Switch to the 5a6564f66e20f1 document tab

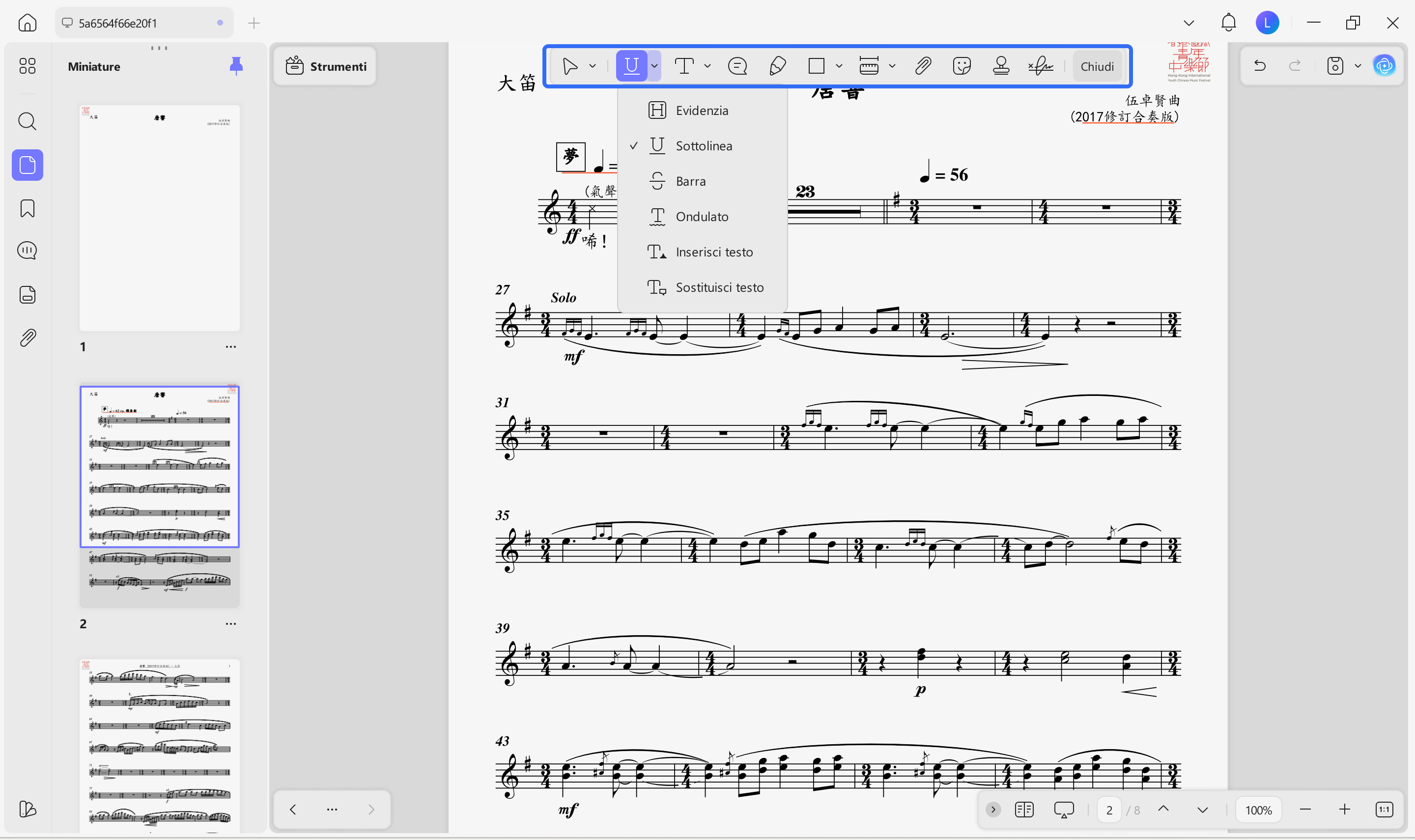[x=144, y=23]
